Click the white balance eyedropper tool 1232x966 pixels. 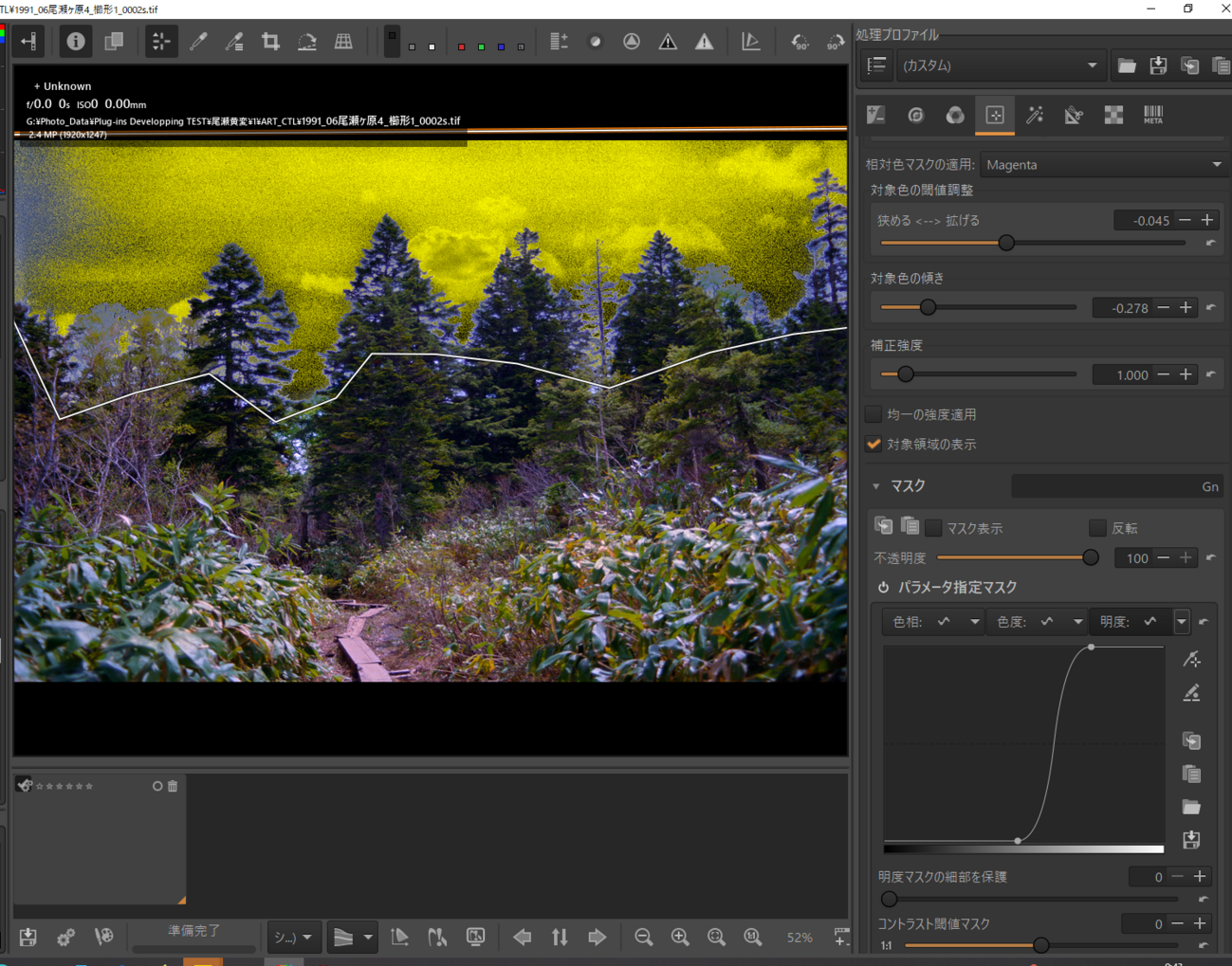198,42
